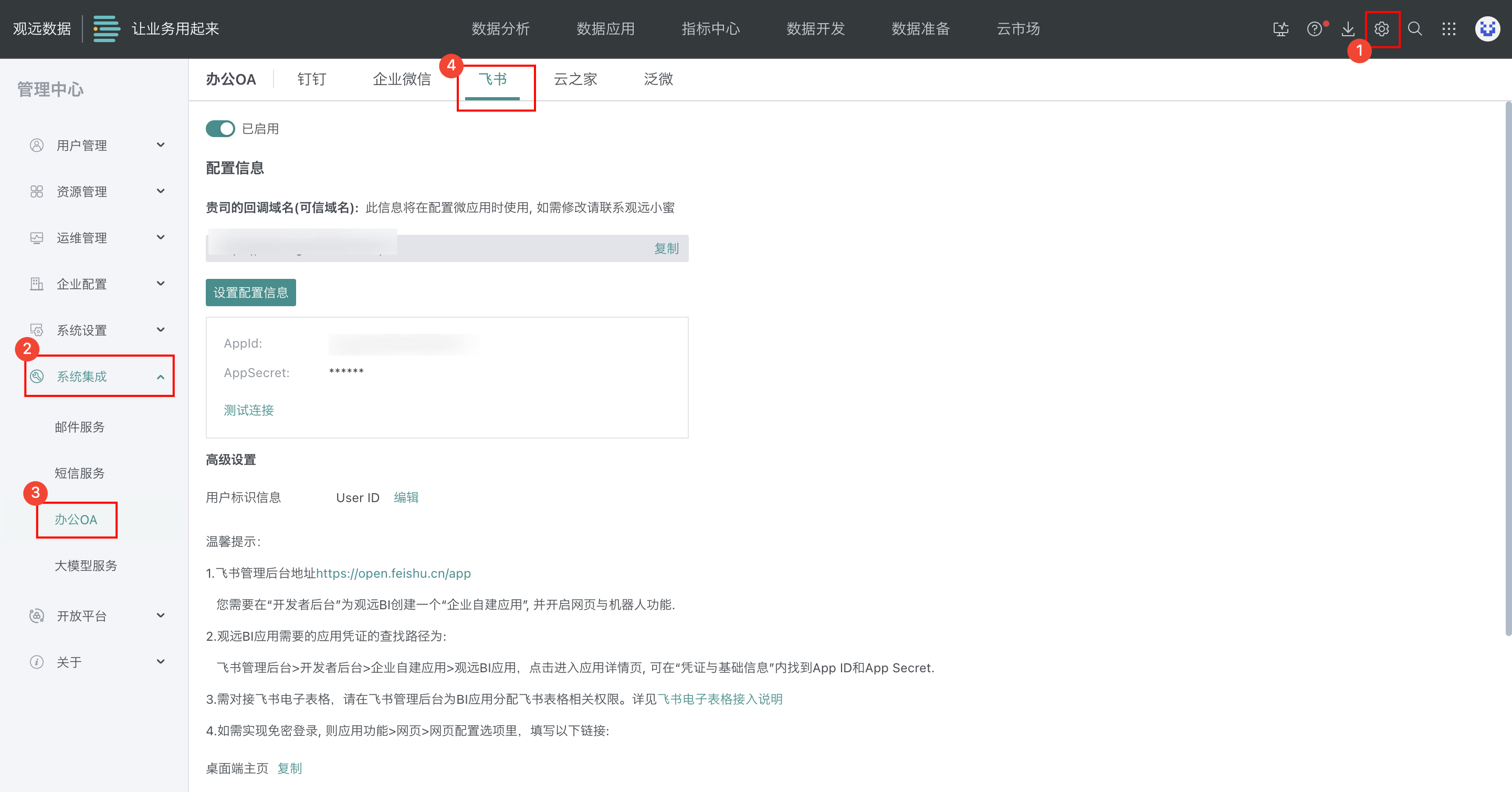Click the 设置配置信息 button
This screenshot has width=1512, height=792.
250,293
